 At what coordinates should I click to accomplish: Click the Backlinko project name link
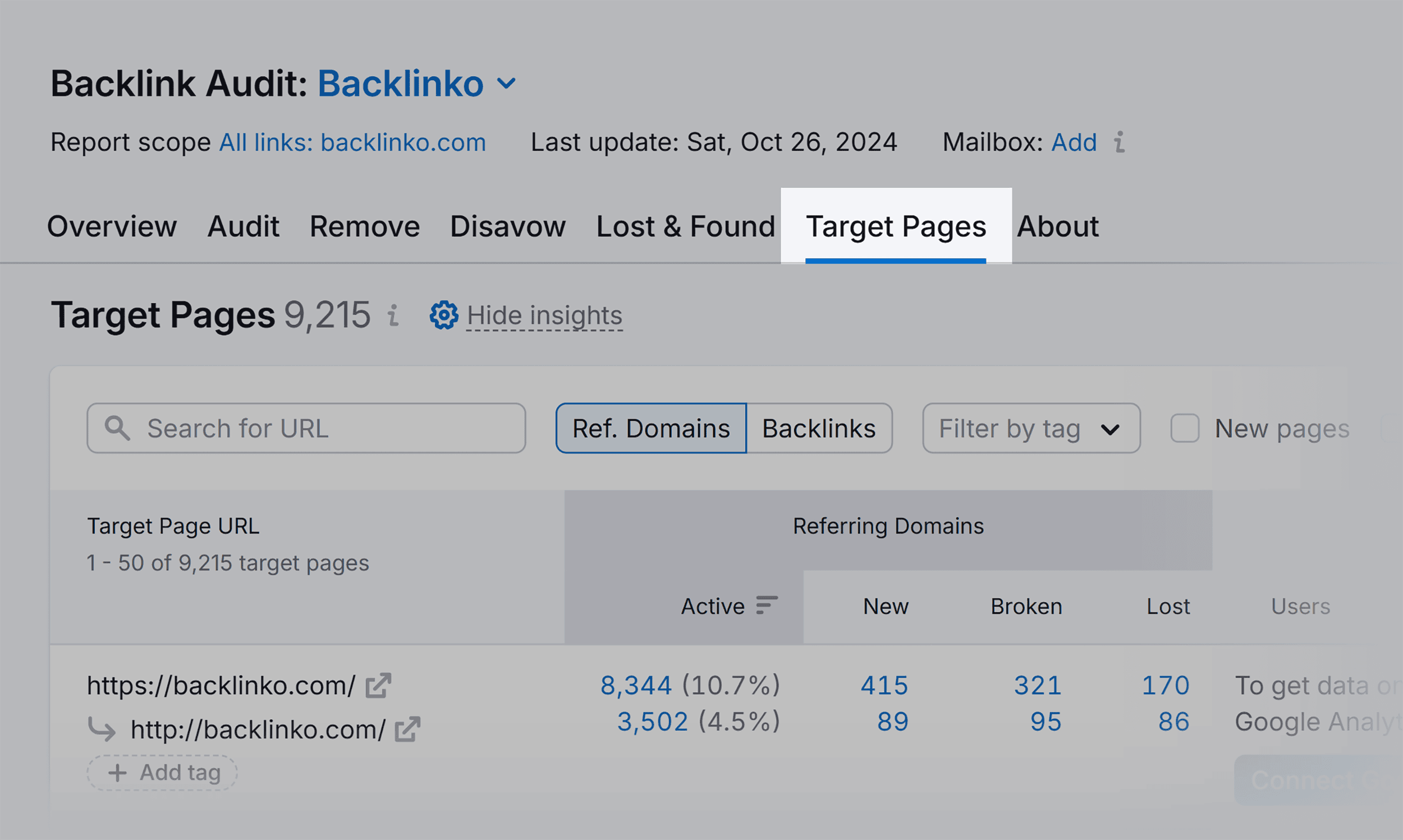click(401, 84)
